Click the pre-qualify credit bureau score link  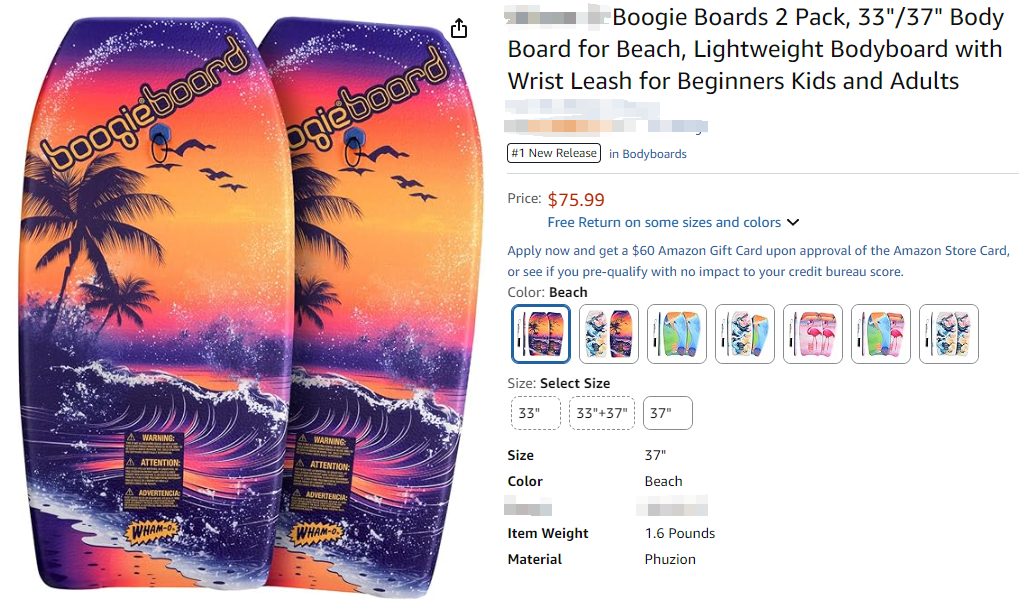[705, 271]
